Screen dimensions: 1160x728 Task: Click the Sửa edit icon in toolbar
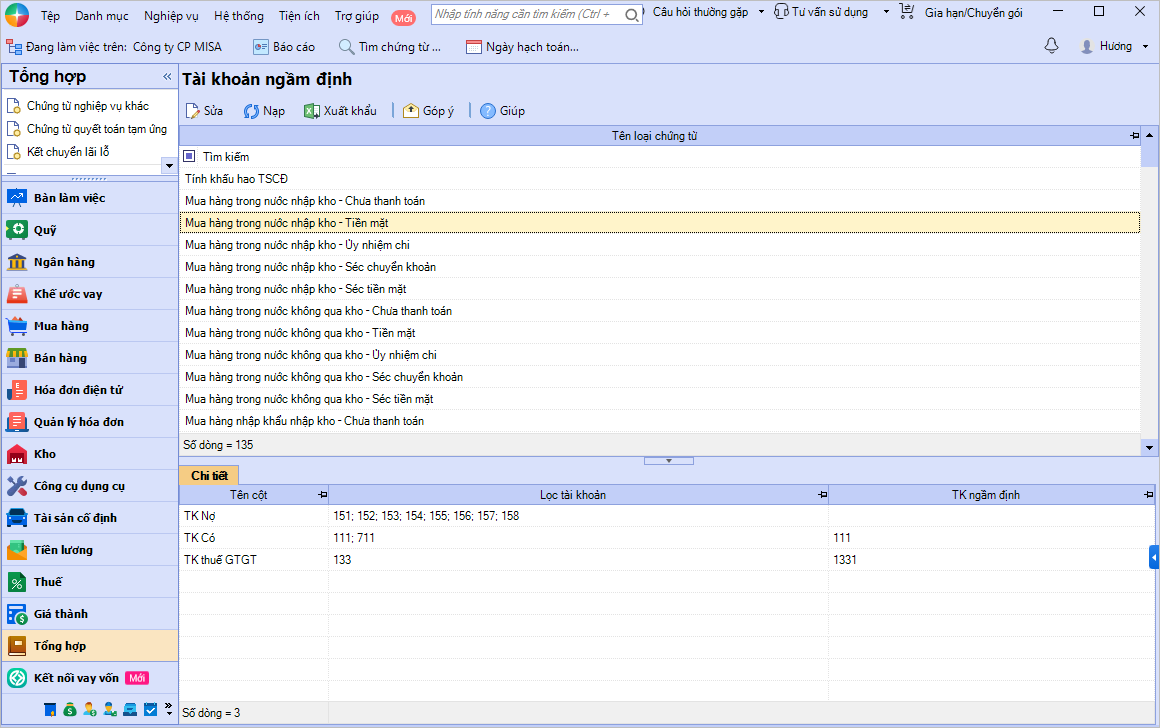[x=193, y=111]
